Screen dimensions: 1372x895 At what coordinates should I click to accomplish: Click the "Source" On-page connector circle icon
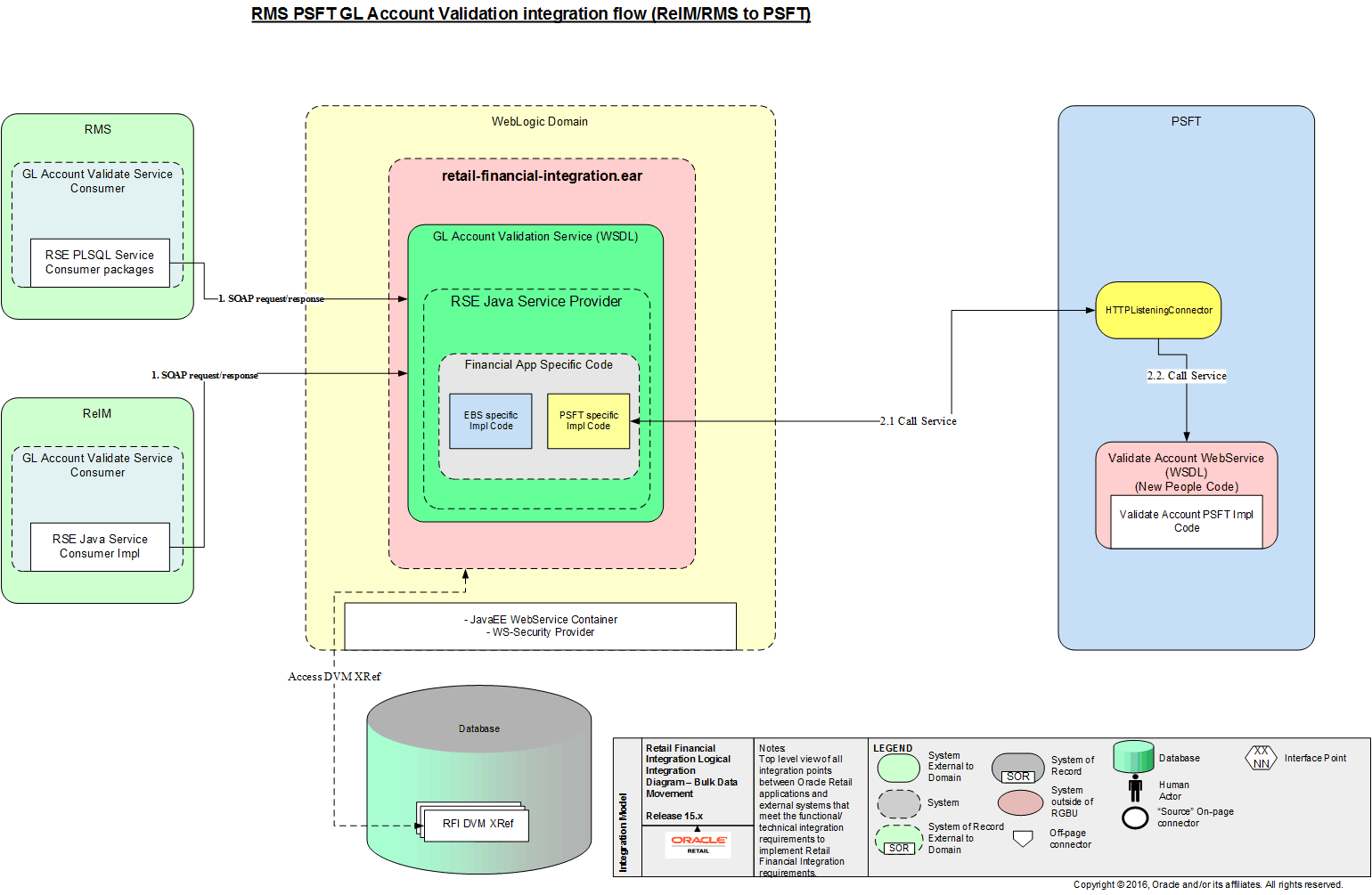(1133, 817)
